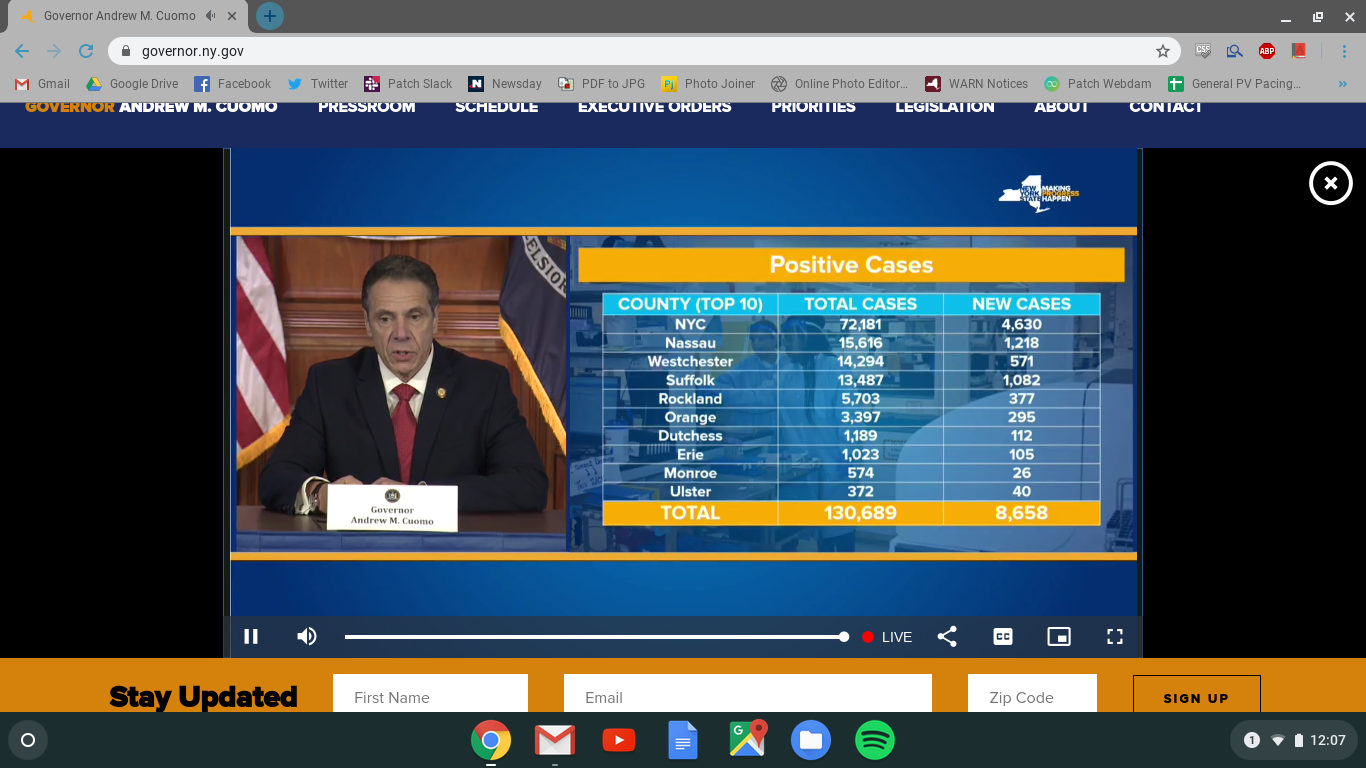The image size is (1366, 768).
Task: Go to EXECUTIVE ORDERS section
Action: click(654, 107)
